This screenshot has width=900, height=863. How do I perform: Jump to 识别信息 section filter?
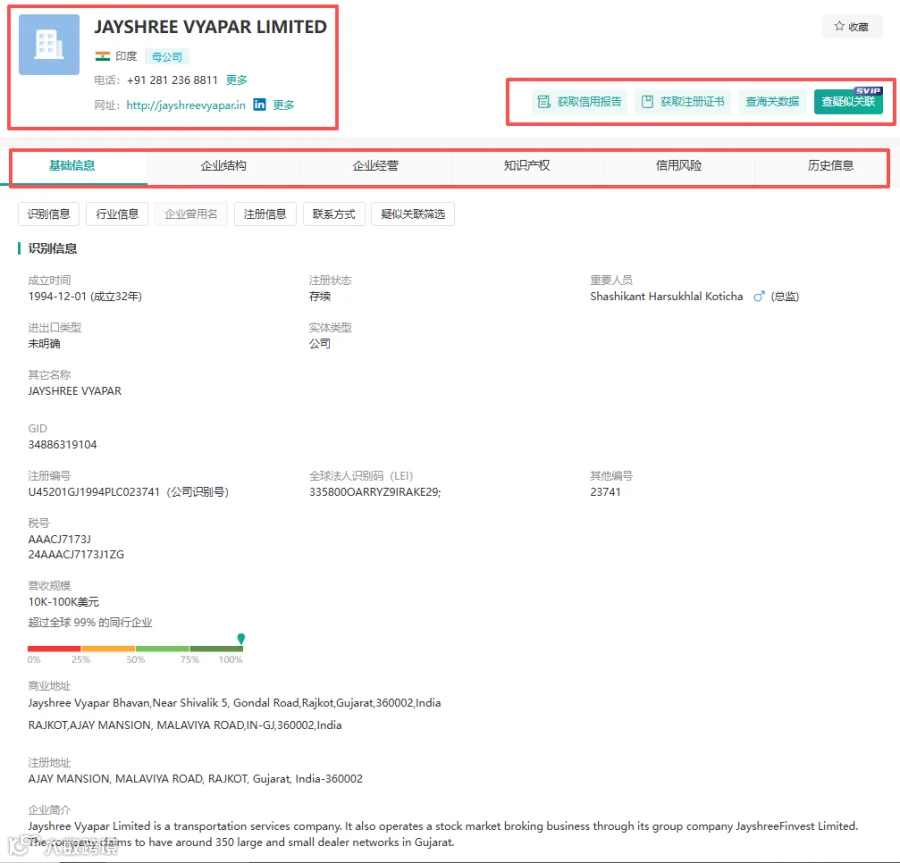(49, 214)
